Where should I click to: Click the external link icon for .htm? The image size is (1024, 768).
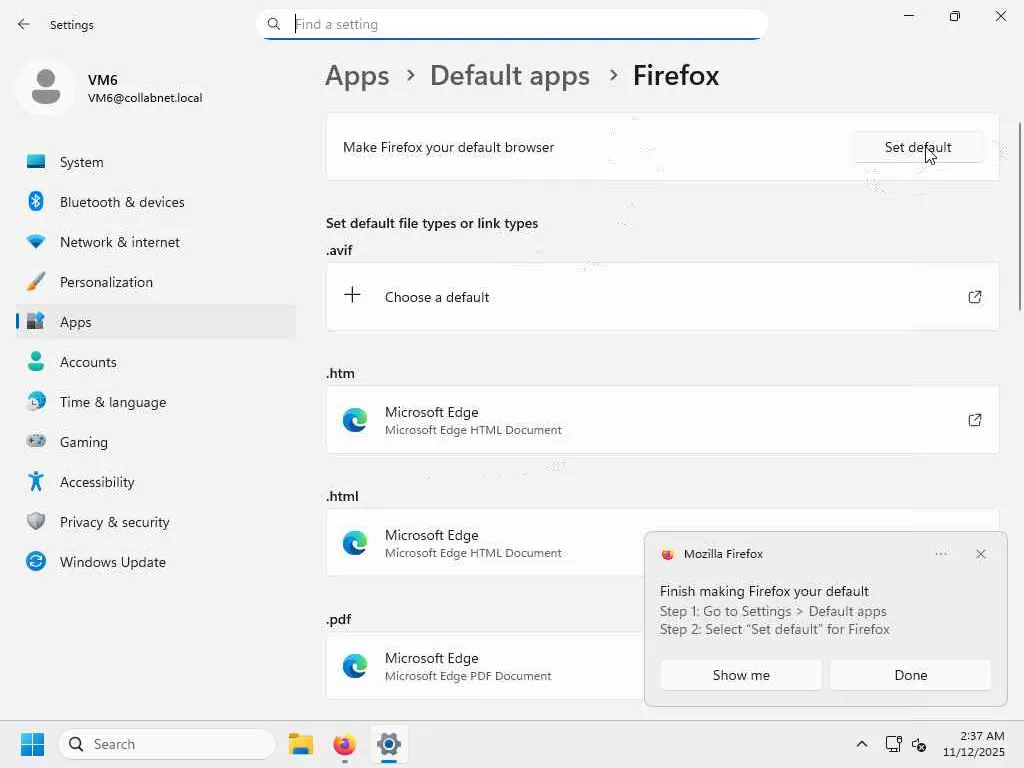[x=974, y=420]
